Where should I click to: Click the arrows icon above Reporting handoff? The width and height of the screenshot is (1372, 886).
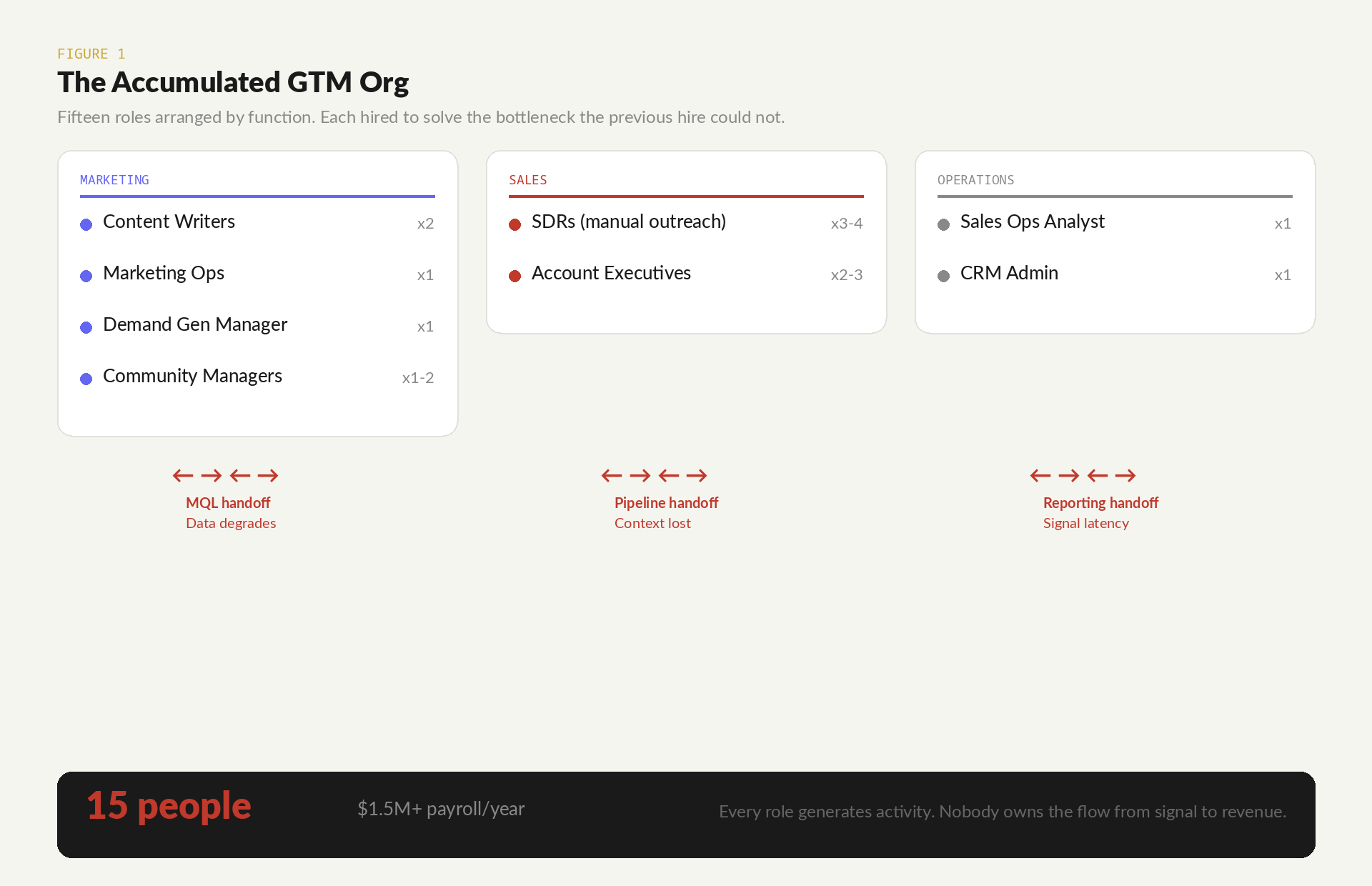1083,475
